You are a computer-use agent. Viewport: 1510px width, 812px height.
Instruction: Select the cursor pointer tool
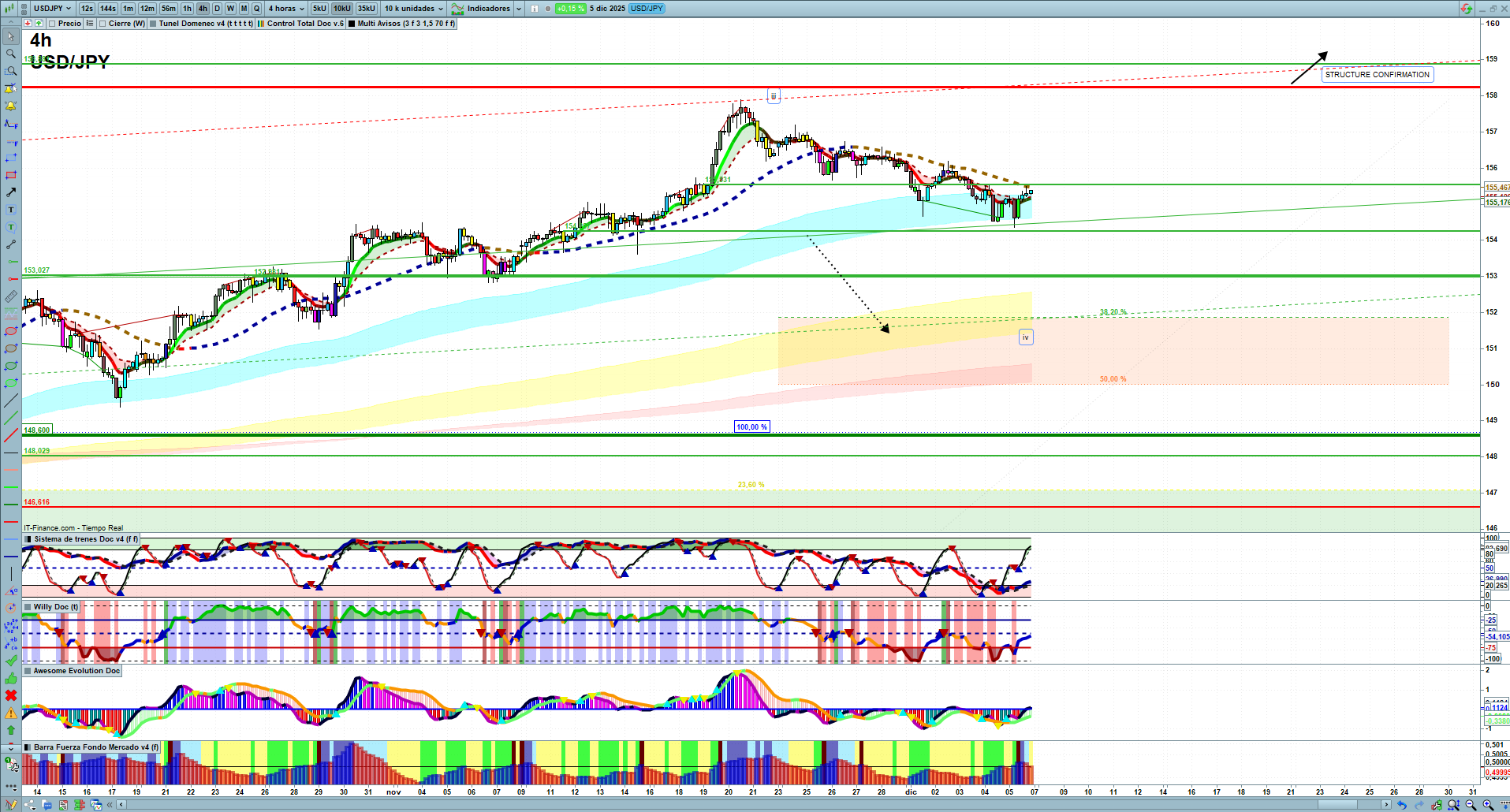pos(11,36)
